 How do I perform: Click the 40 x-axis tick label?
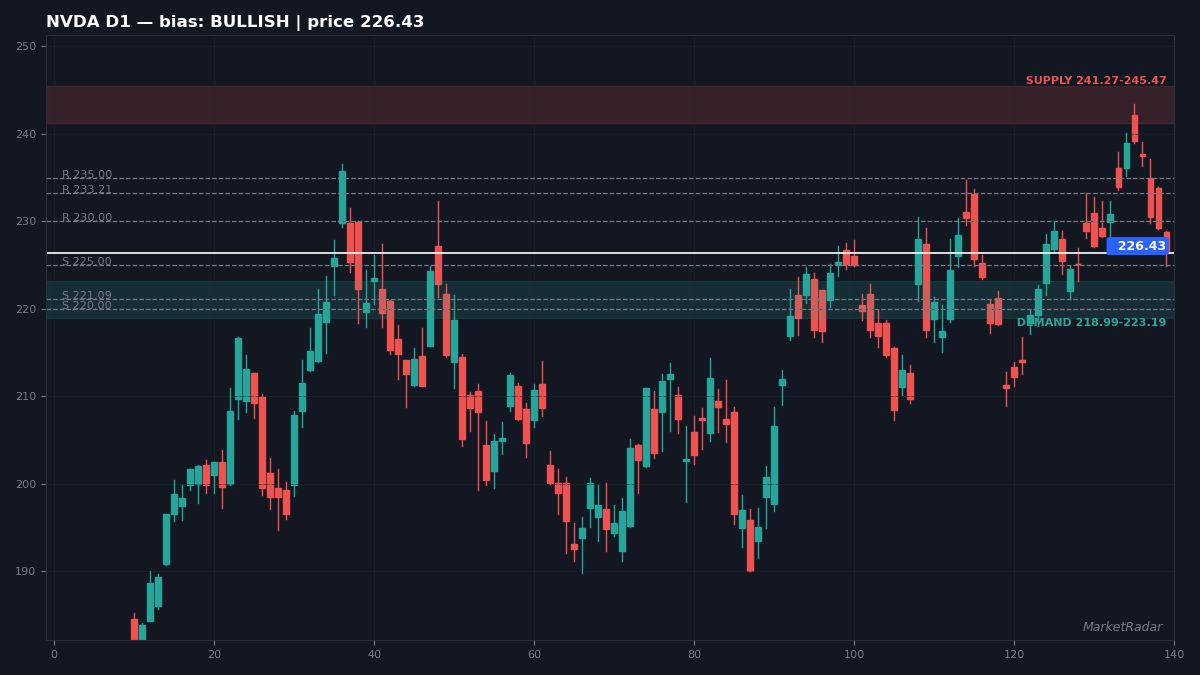374,654
